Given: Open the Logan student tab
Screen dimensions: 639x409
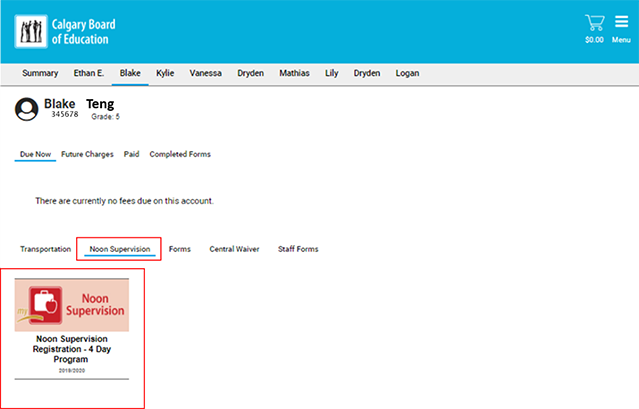Looking at the screenshot, I should [407, 73].
